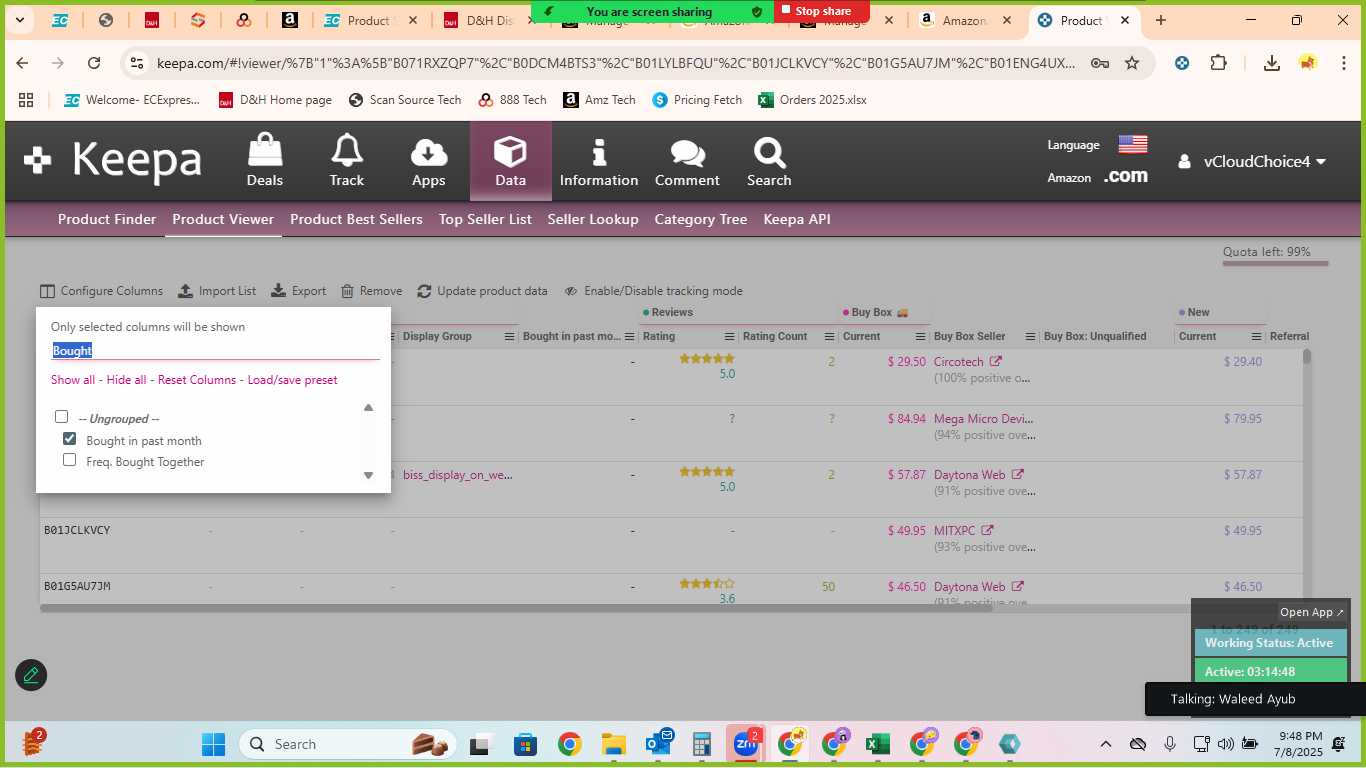Open the Track bell section
This screenshot has width=1366, height=768.
tap(347, 161)
